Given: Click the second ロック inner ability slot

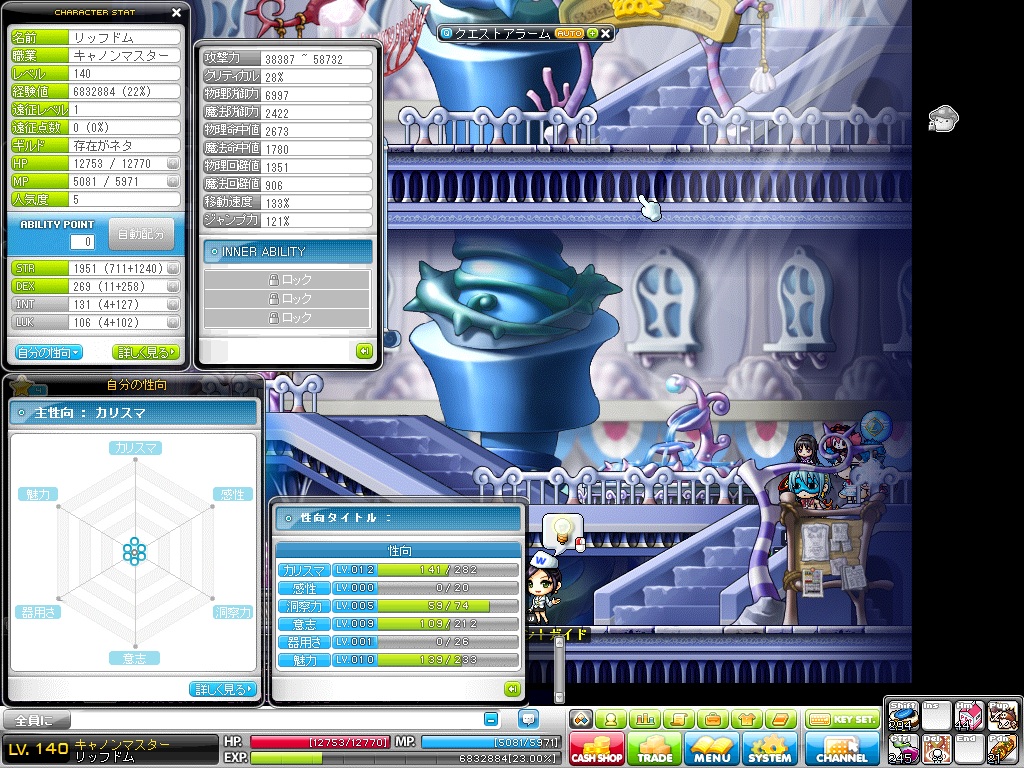Looking at the screenshot, I should pyautogui.click(x=287, y=298).
